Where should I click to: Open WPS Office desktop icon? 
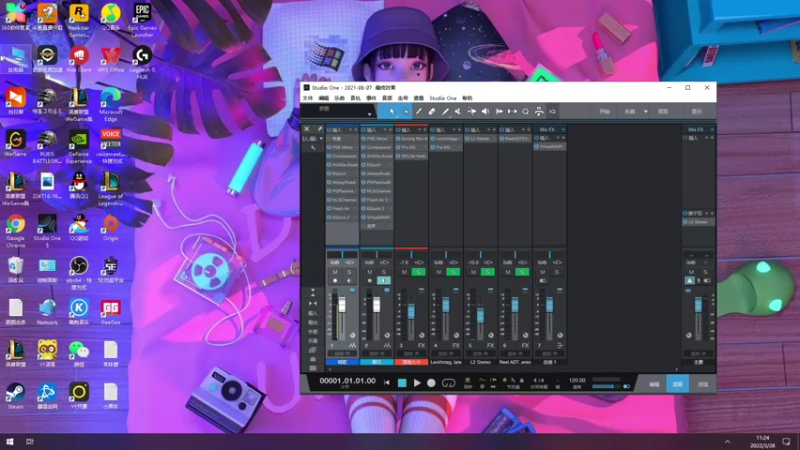click(x=111, y=60)
